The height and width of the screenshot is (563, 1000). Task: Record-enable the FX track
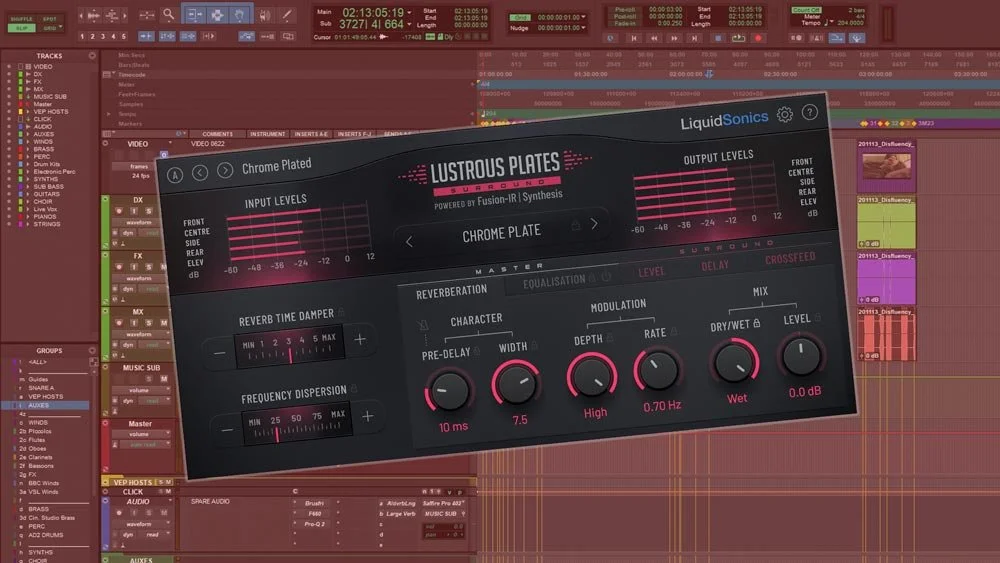pos(119,267)
